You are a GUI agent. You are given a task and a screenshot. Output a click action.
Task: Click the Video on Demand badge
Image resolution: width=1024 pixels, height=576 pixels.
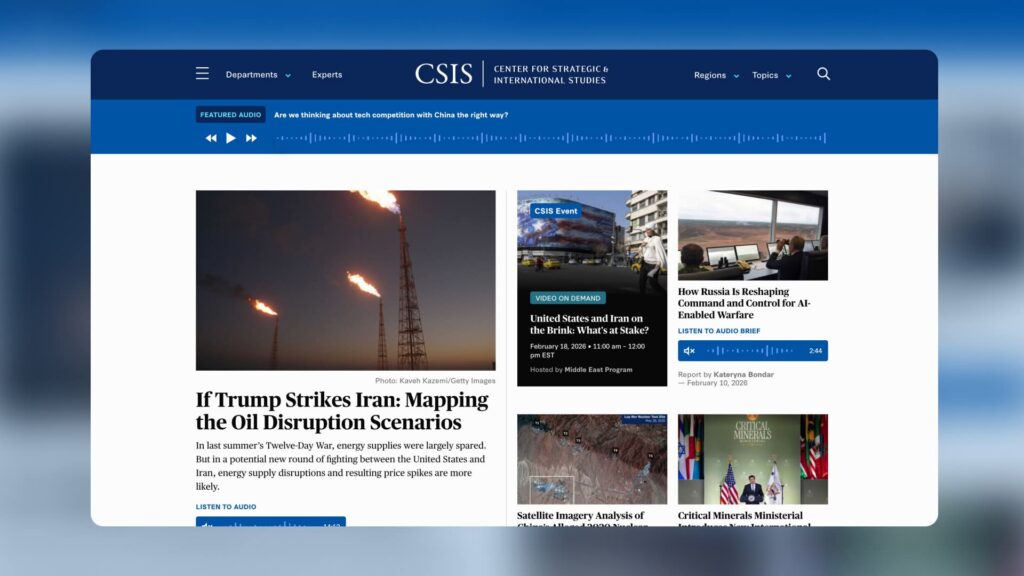(567, 298)
